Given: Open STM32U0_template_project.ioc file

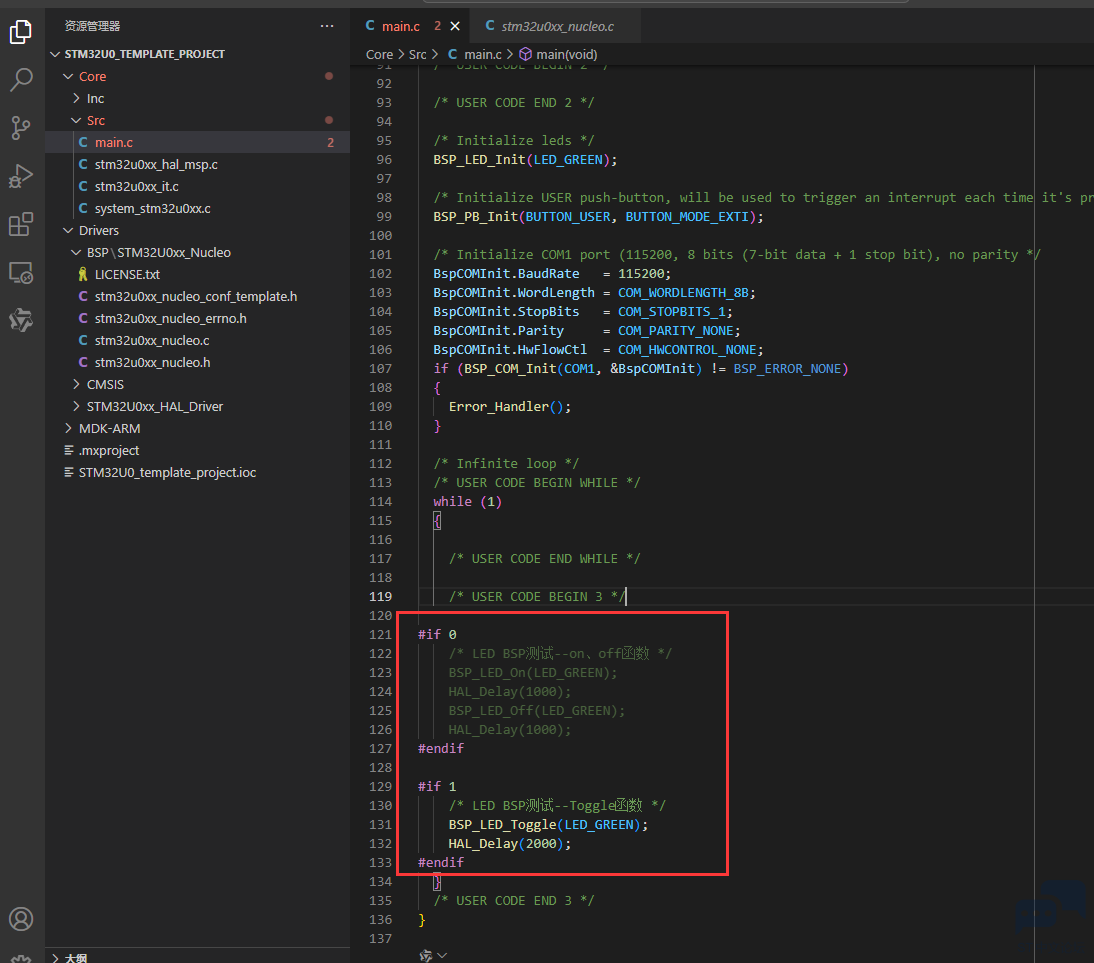Looking at the screenshot, I should (167, 472).
